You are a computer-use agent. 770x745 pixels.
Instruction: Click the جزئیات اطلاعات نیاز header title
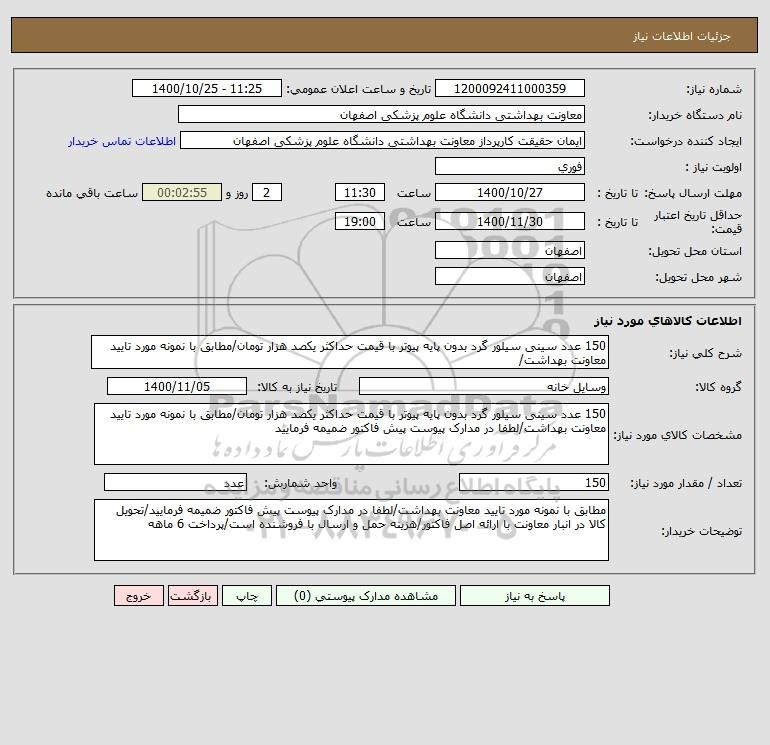click(x=682, y=36)
